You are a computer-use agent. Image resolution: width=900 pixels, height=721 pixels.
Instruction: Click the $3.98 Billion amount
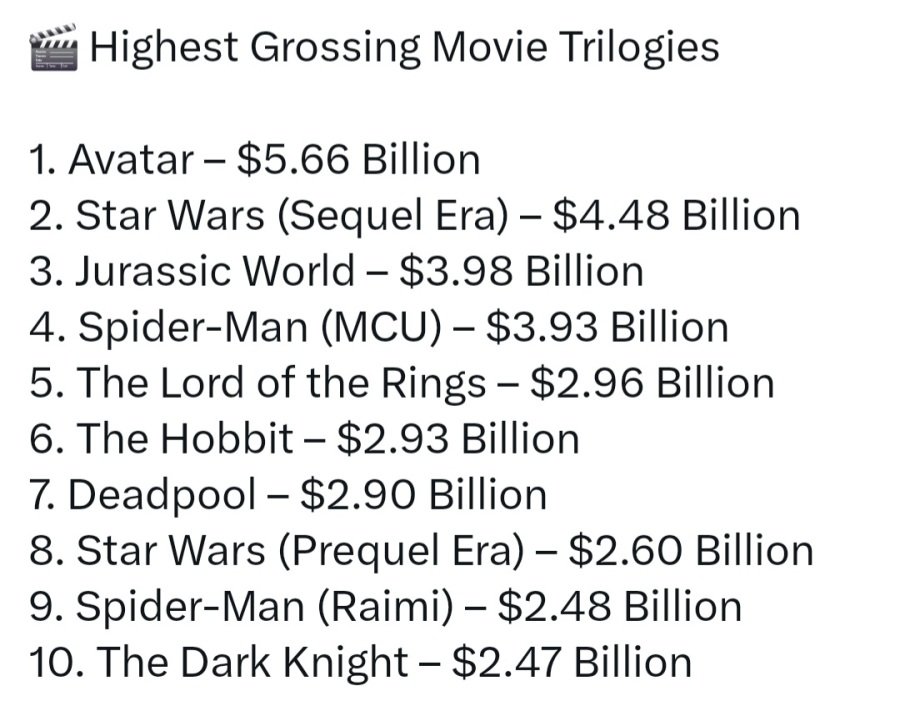point(520,272)
